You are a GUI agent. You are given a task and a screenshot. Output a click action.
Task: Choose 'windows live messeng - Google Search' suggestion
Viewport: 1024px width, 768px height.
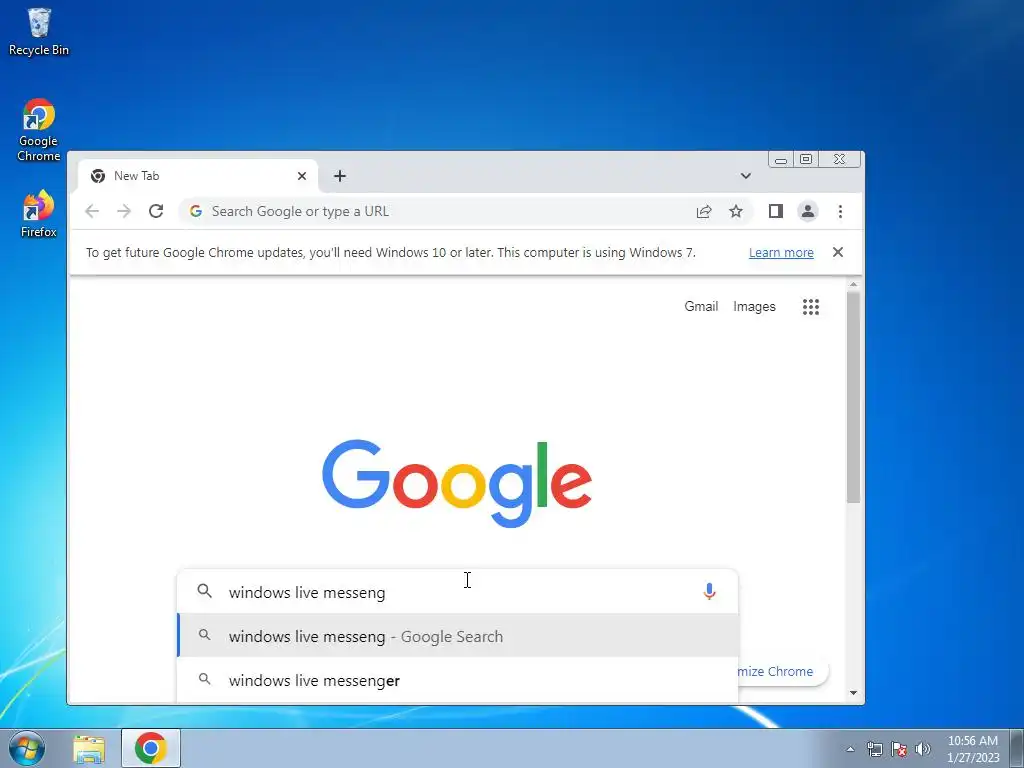coord(458,636)
